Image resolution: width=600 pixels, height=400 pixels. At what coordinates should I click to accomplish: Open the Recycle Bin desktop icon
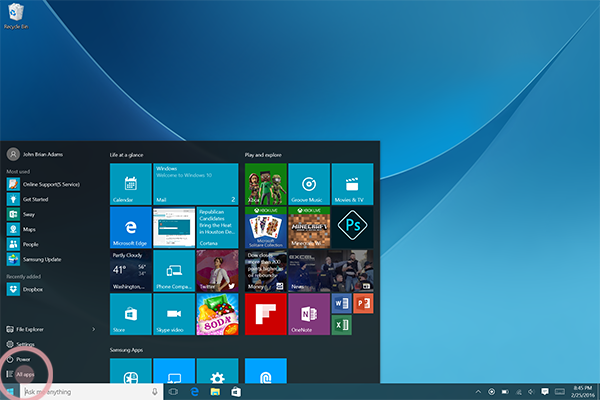[x=15, y=16]
